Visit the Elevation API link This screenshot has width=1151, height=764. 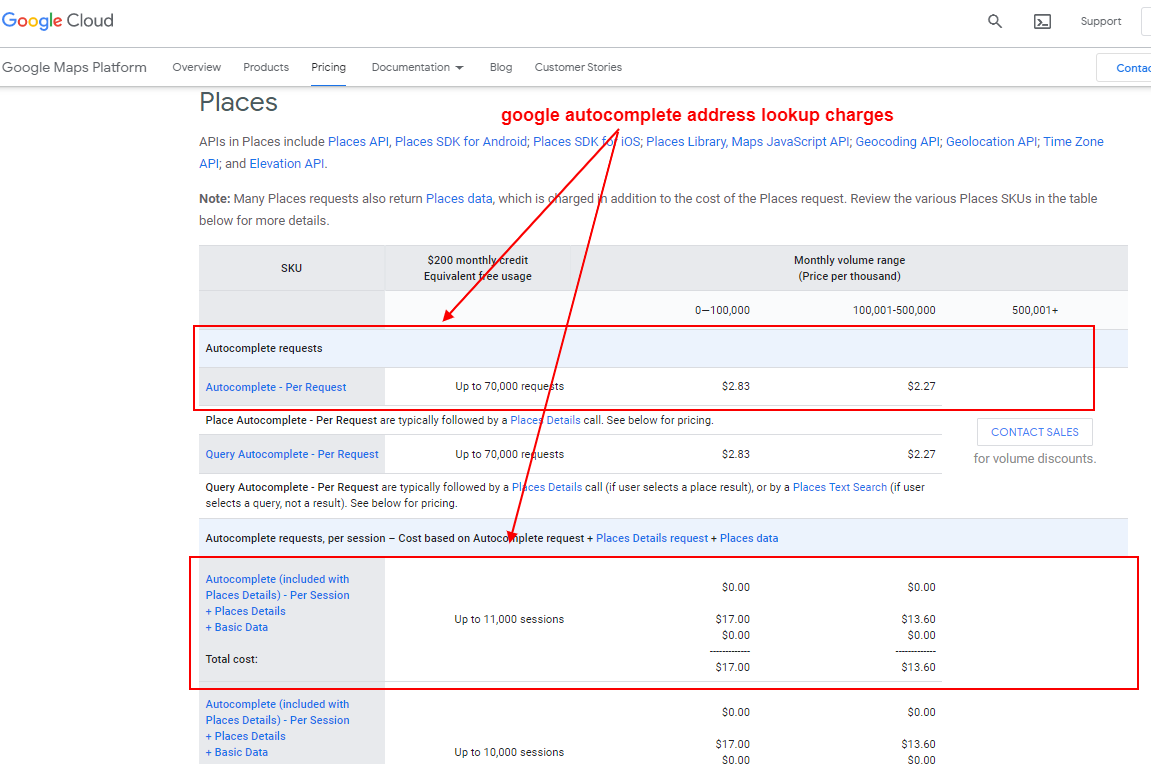tap(286, 163)
